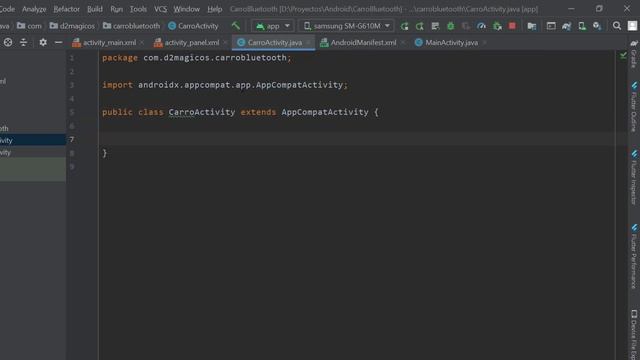Click the Make Project hammer icon
The width and height of the screenshot is (640, 360).
[x=236, y=26]
